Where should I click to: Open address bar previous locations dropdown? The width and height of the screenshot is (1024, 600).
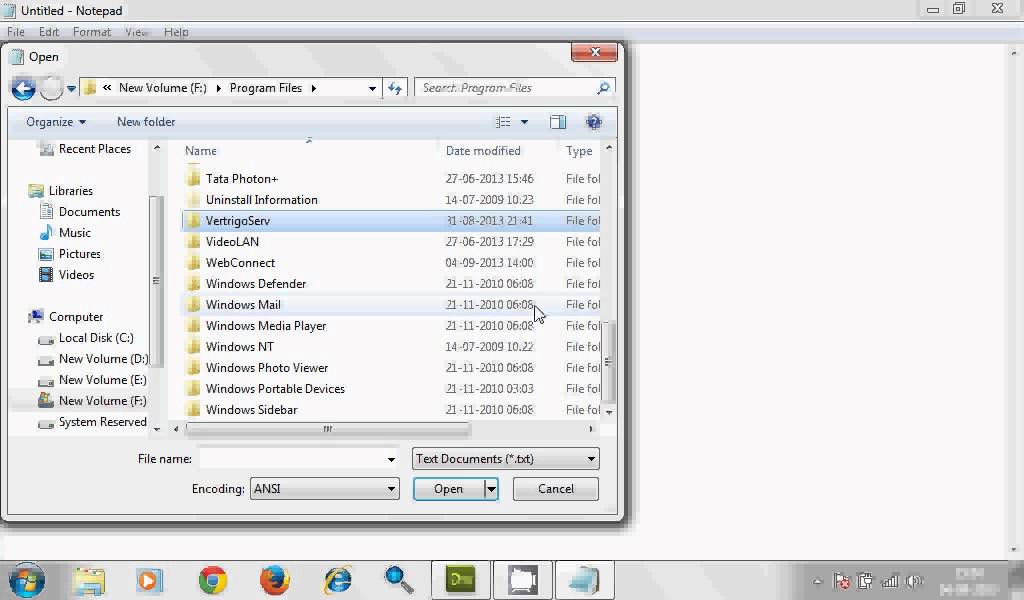point(372,88)
